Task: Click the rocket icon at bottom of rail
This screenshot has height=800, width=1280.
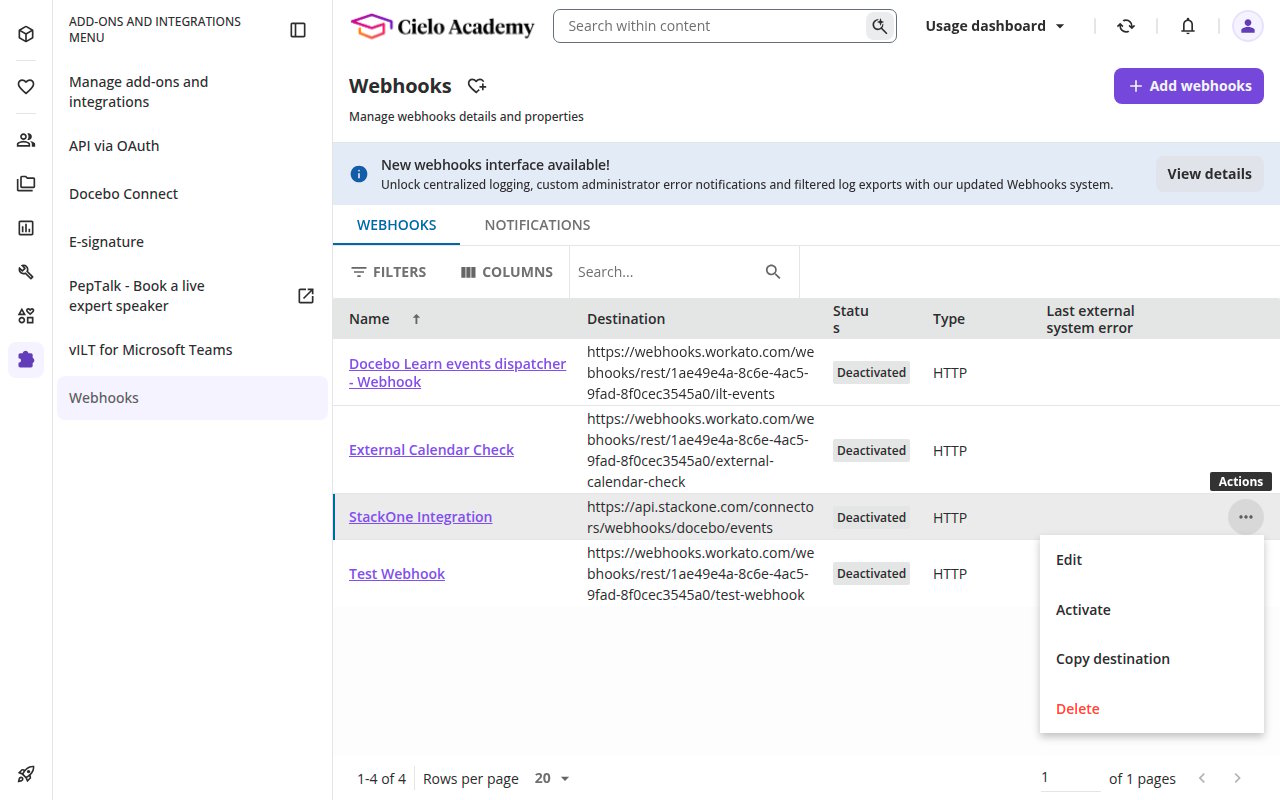Action: pos(26,774)
